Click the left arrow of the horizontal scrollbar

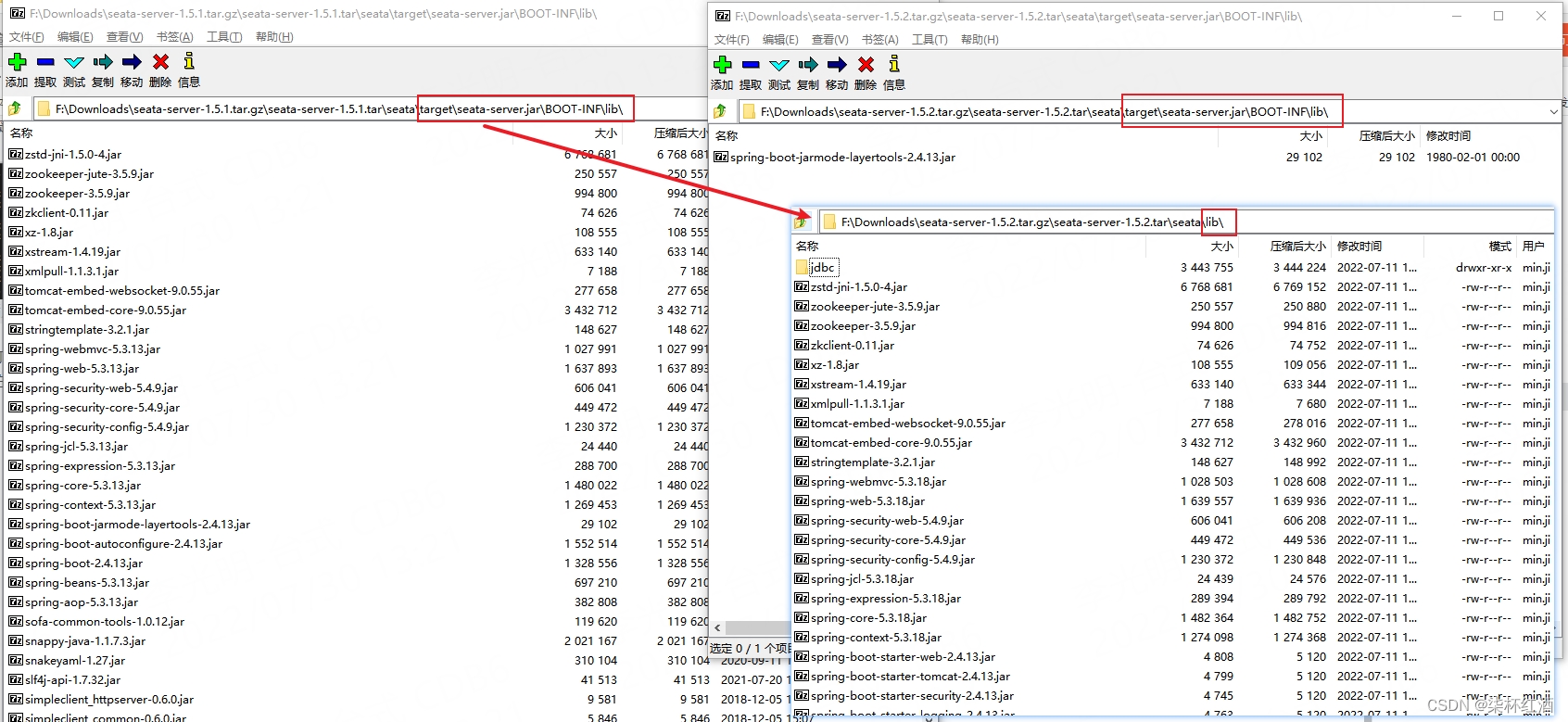click(x=717, y=628)
